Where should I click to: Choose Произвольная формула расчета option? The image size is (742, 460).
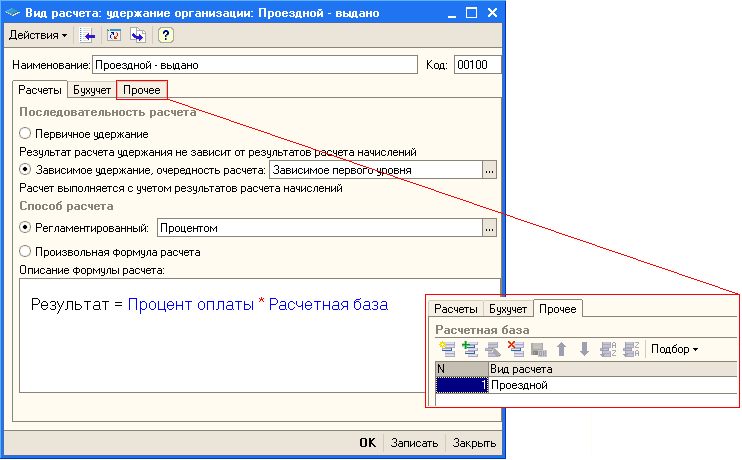(25, 252)
